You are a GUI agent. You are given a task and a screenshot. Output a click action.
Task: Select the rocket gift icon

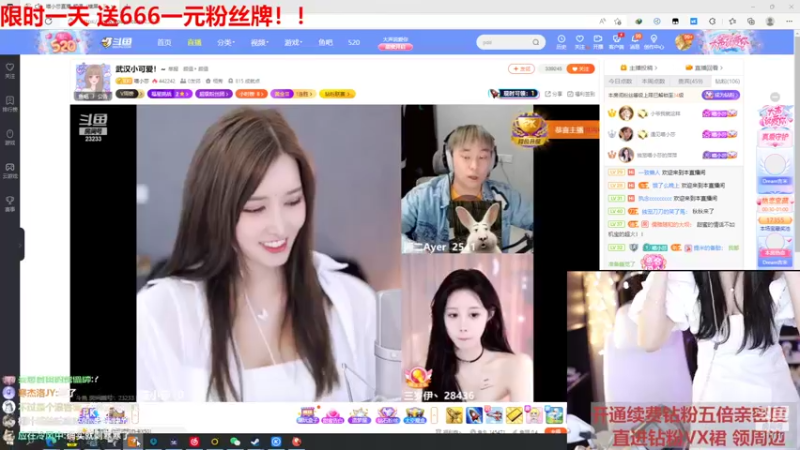[474, 415]
